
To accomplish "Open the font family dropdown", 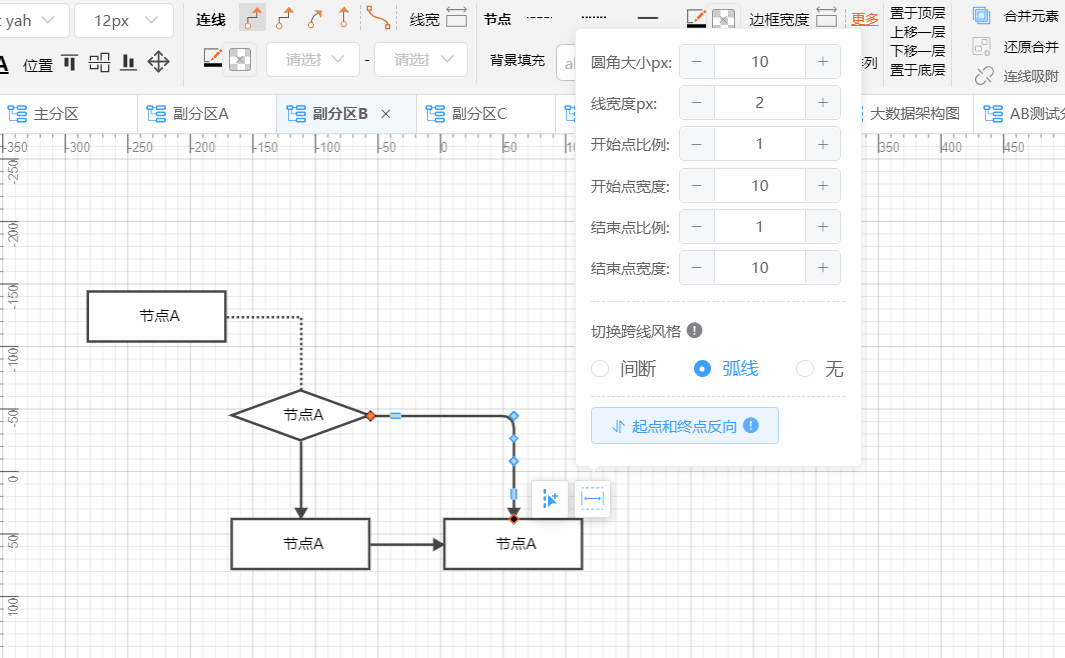I will pyautogui.click(x=33, y=19).
